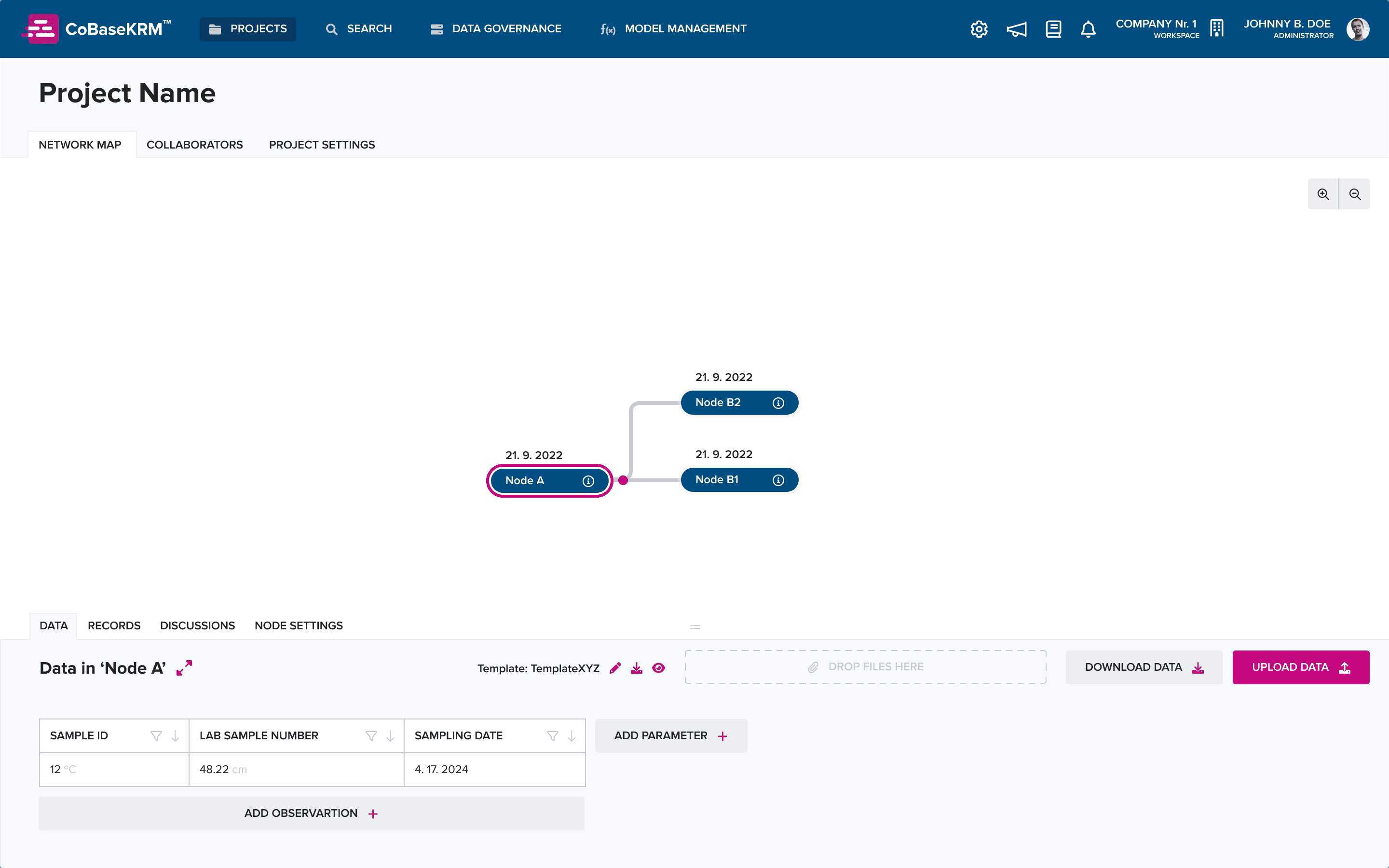1389x868 pixels.
Task: Open the announcements megaphone icon
Action: coord(1017,29)
